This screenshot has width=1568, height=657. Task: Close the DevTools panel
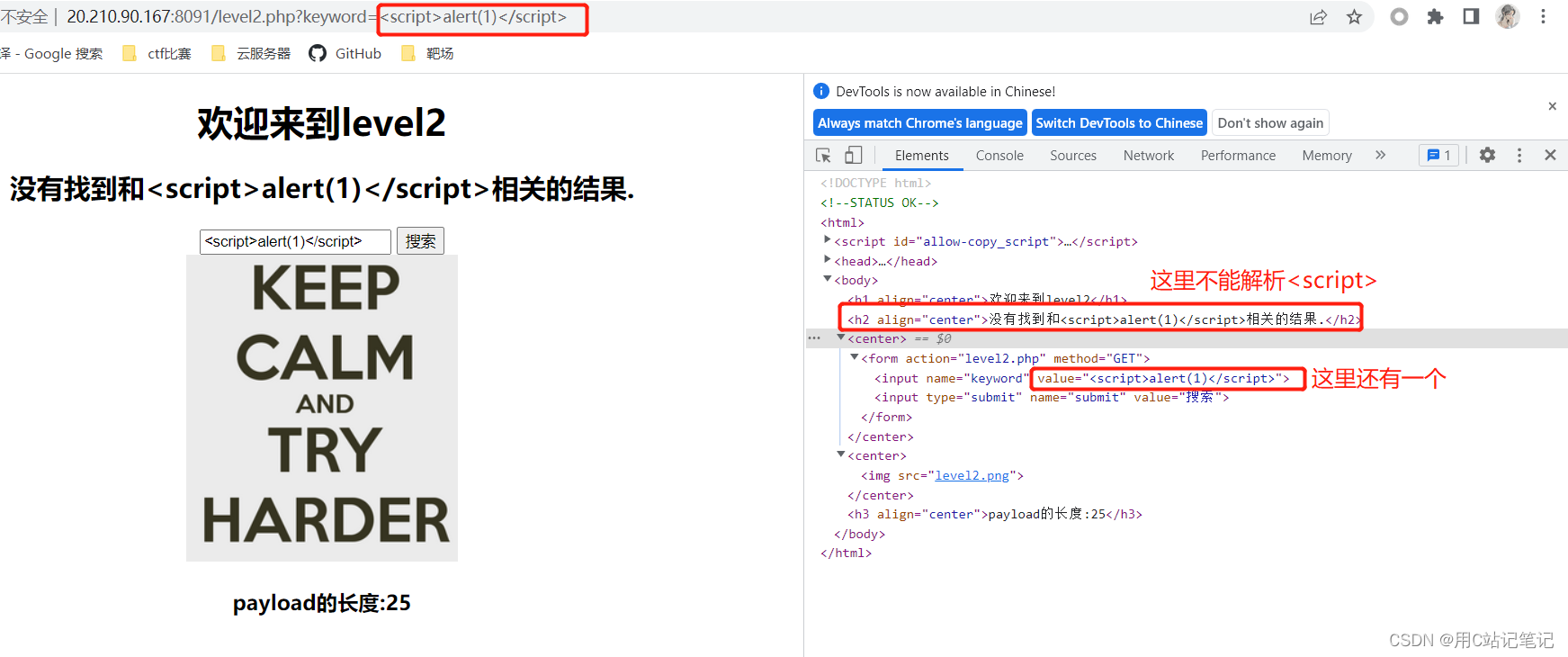click(1550, 155)
